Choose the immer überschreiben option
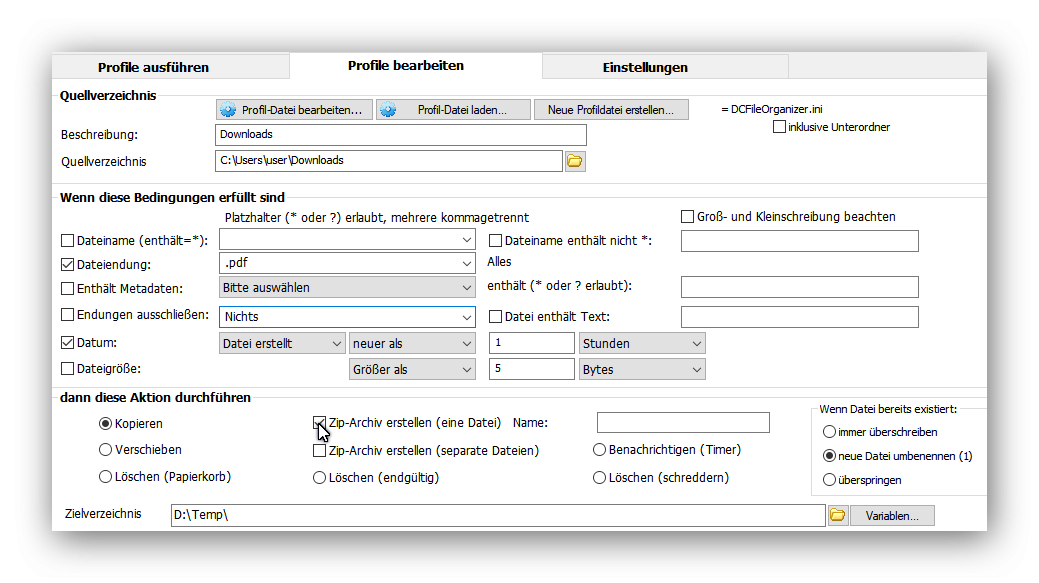Screen dimensions: 1039x583 click(x=829, y=432)
